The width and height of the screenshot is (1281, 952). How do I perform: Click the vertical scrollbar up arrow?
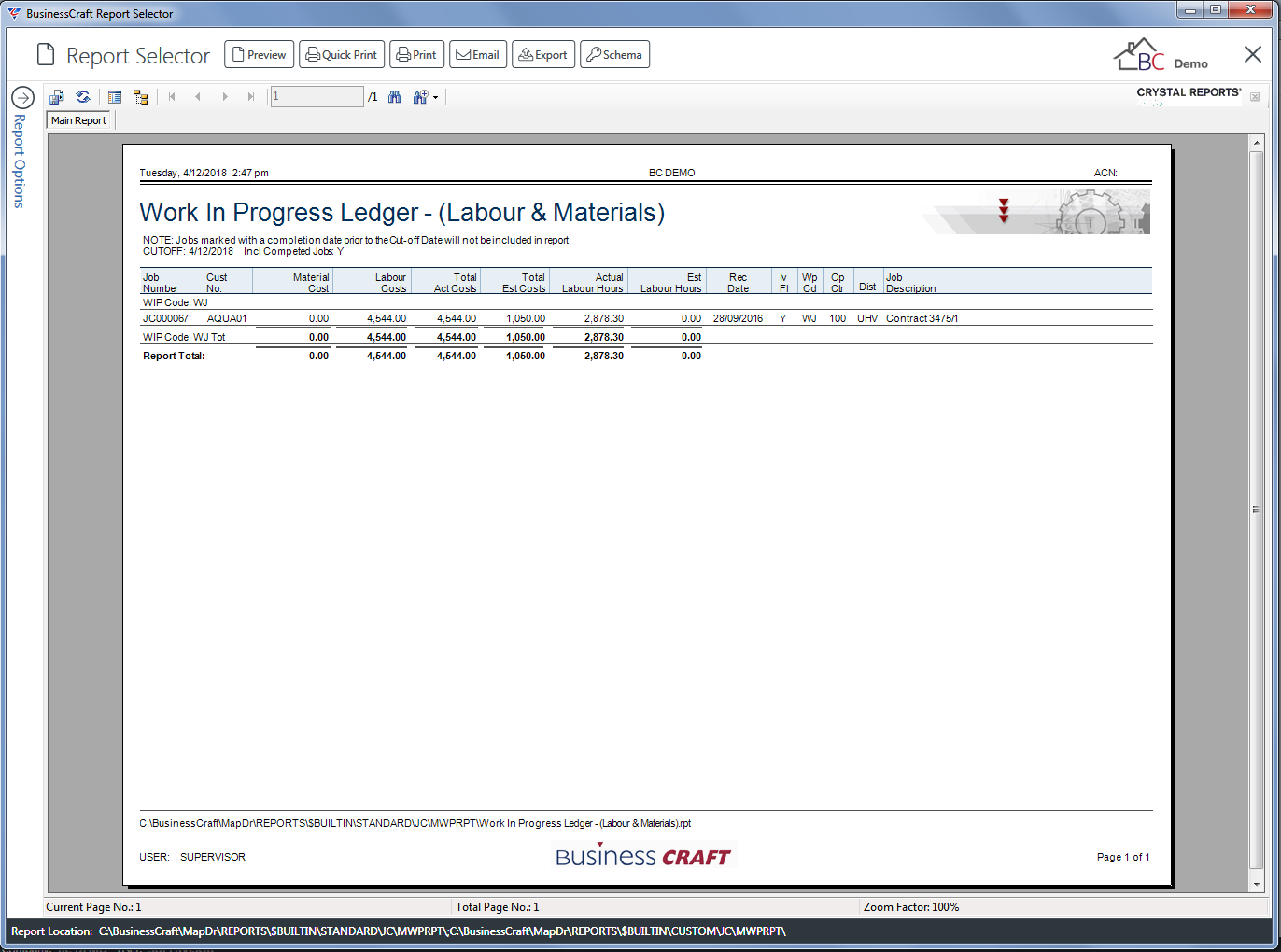click(1257, 143)
